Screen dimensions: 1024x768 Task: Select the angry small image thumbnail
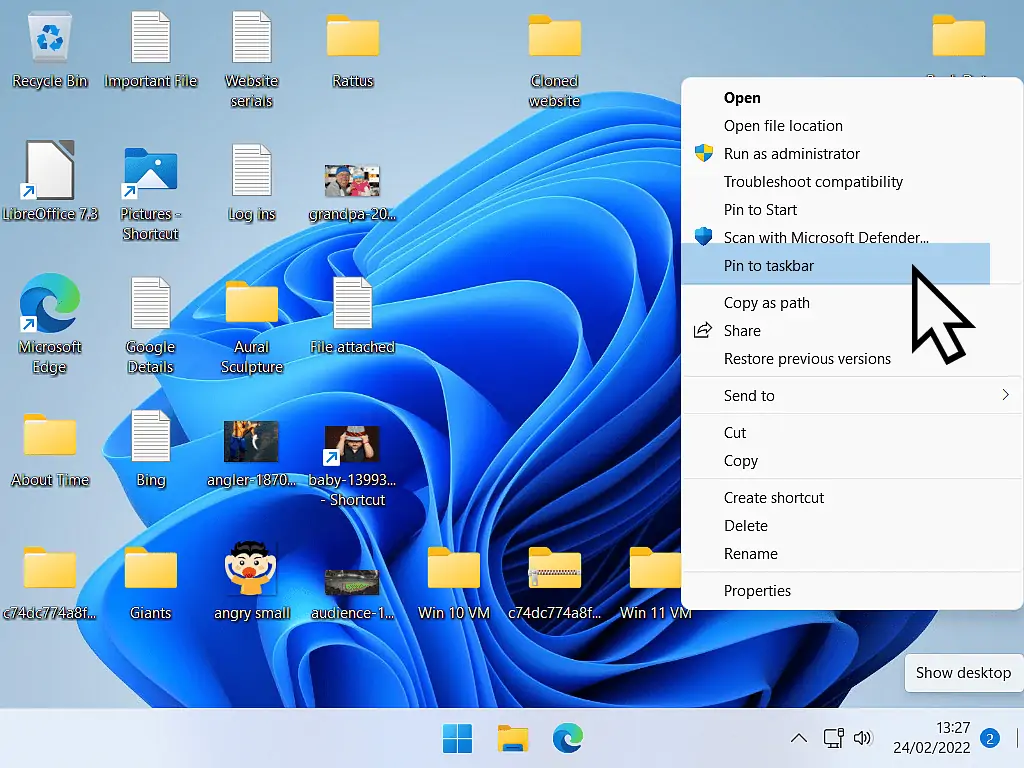point(251,570)
